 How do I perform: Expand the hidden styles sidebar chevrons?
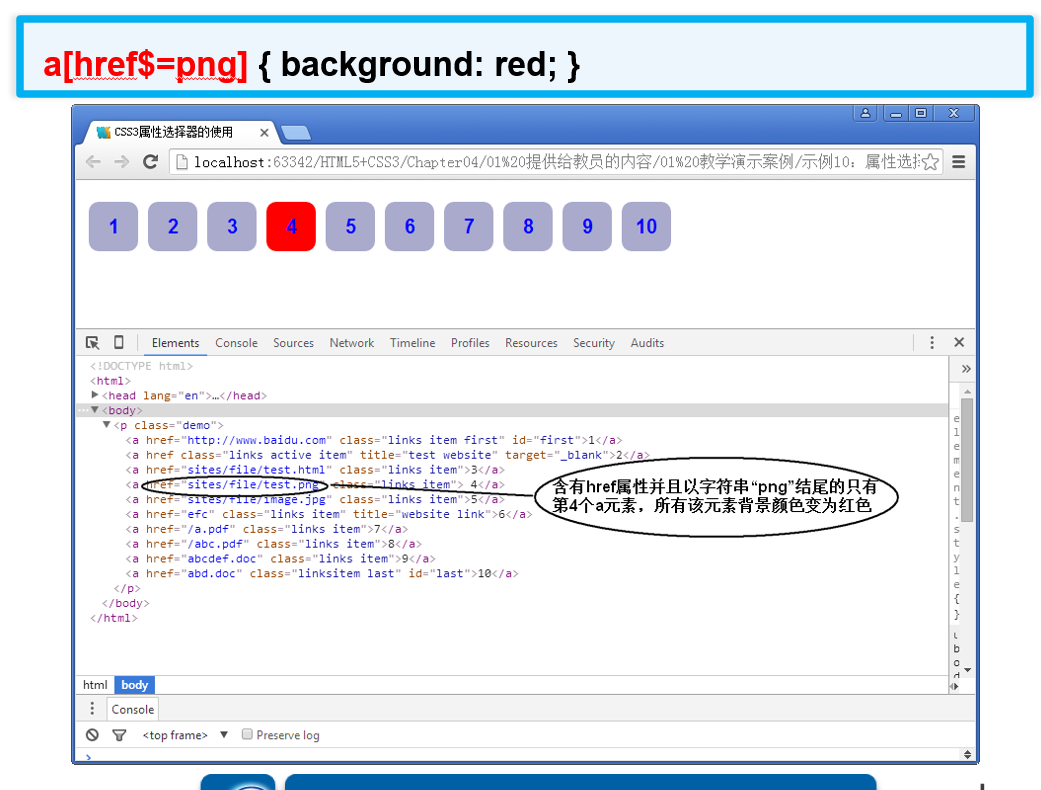point(966,369)
